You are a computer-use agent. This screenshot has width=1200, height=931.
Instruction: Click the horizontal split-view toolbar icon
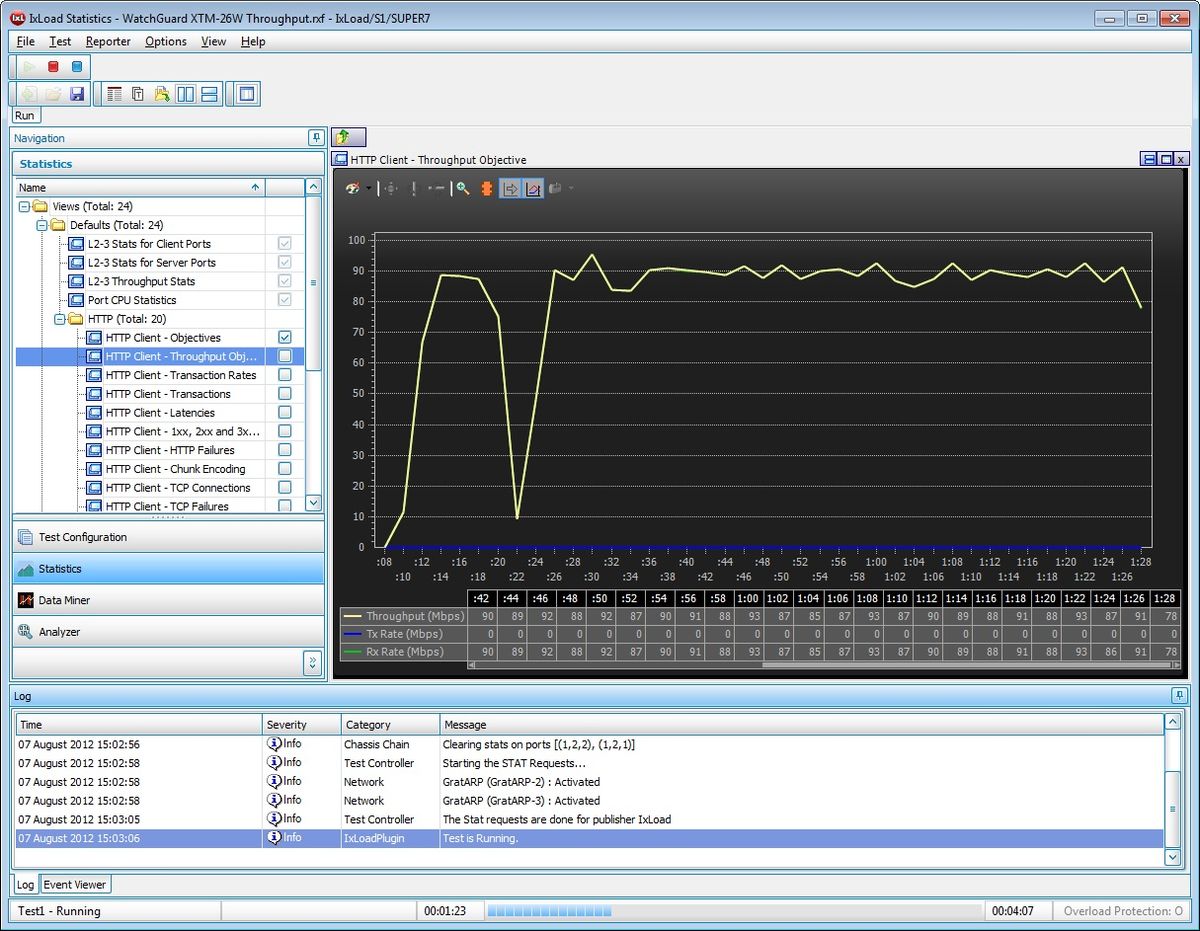tap(209, 93)
